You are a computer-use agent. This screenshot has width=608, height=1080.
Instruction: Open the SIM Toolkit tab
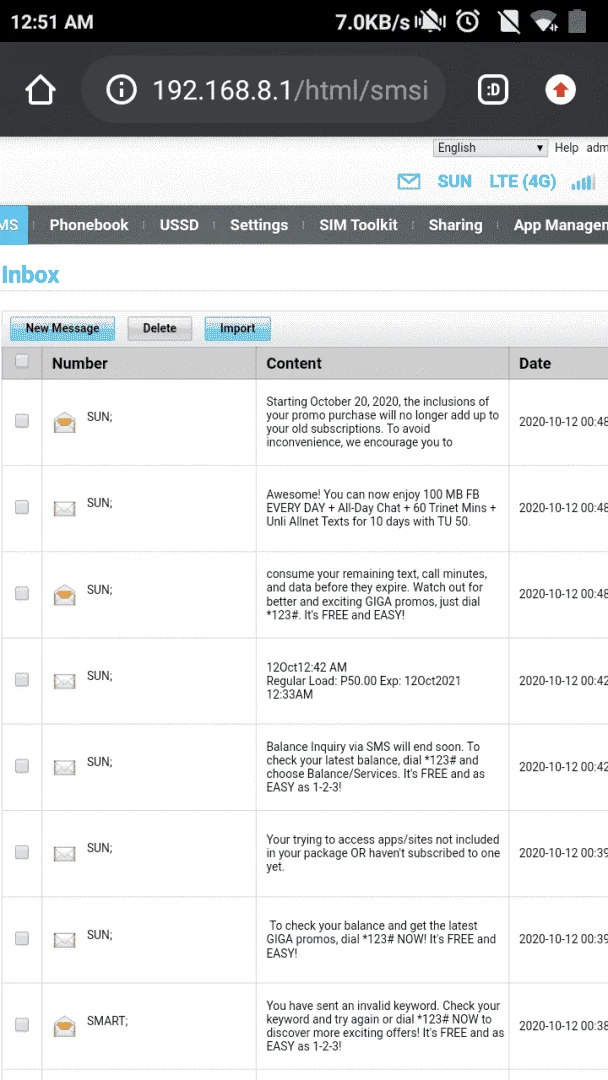(x=358, y=225)
